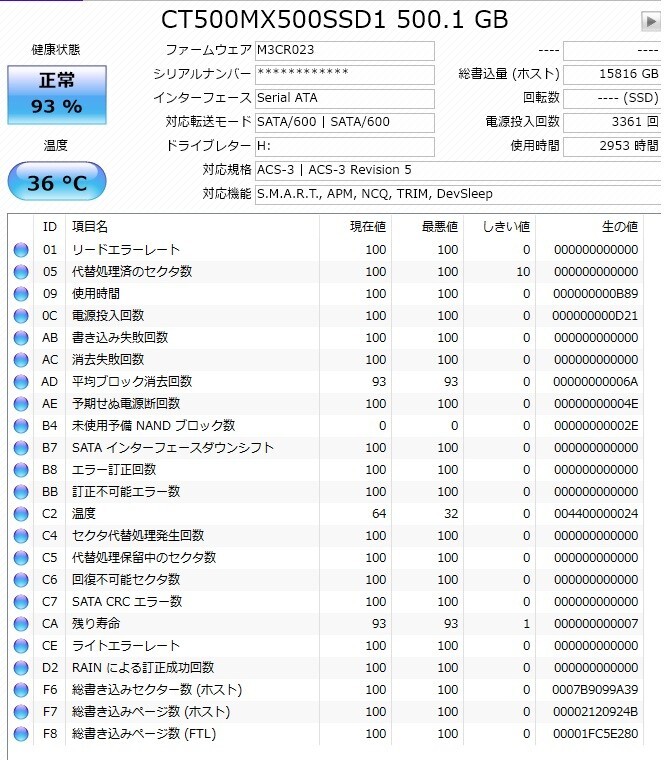Image resolution: width=668 pixels, height=760 pixels.
Task: Select the 平均ブロック消去回数 row
Action: coord(326,382)
